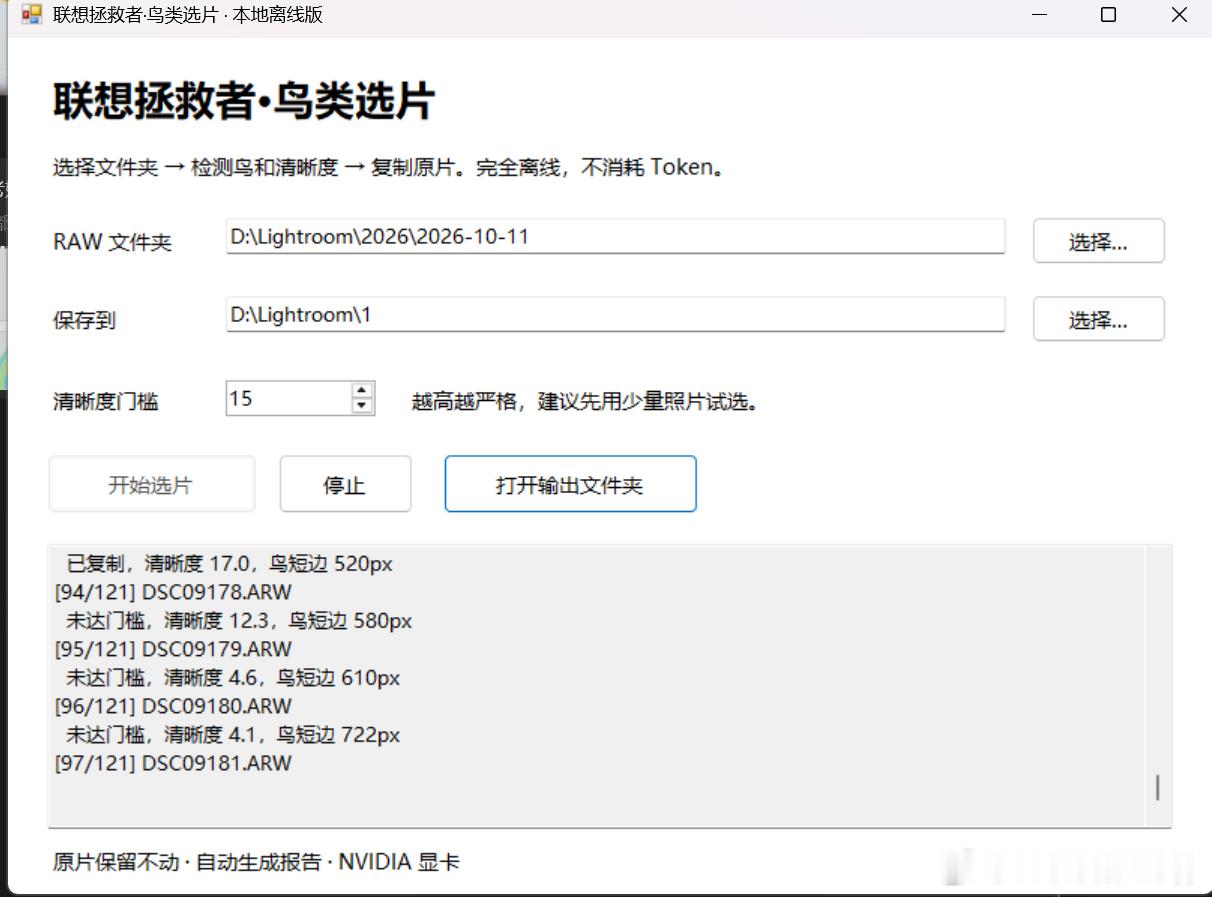
Task: Click the 清晰度门槛 label
Action: click(106, 402)
